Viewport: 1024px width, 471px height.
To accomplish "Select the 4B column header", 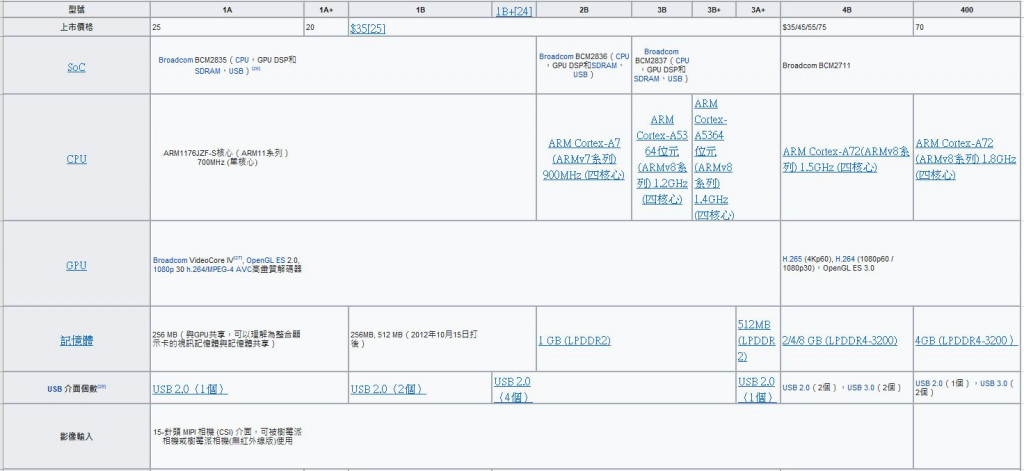I will coord(846,10).
